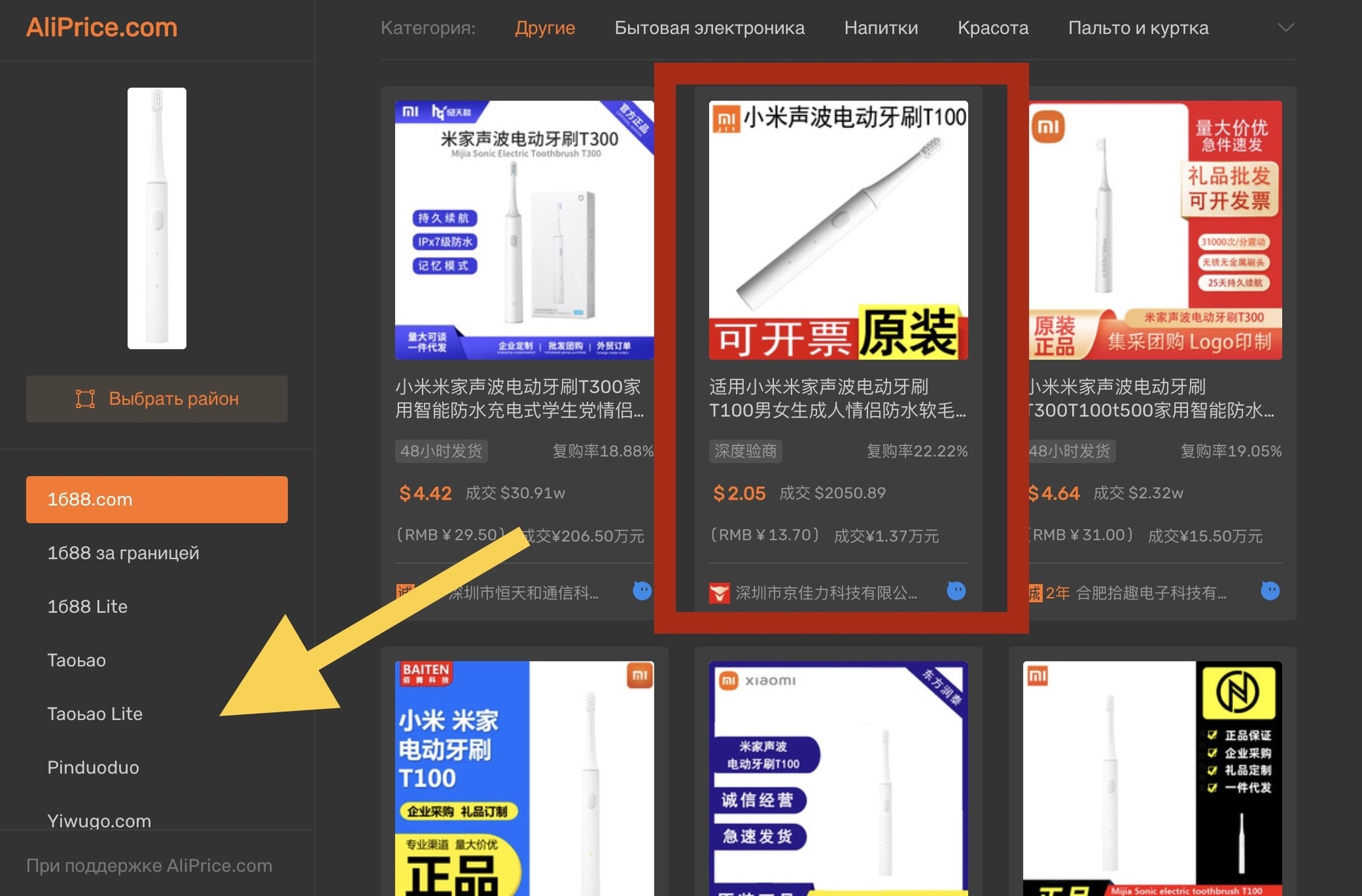This screenshot has width=1362, height=896.
Task: Click the $4.42 price
Action: coord(425,493)
